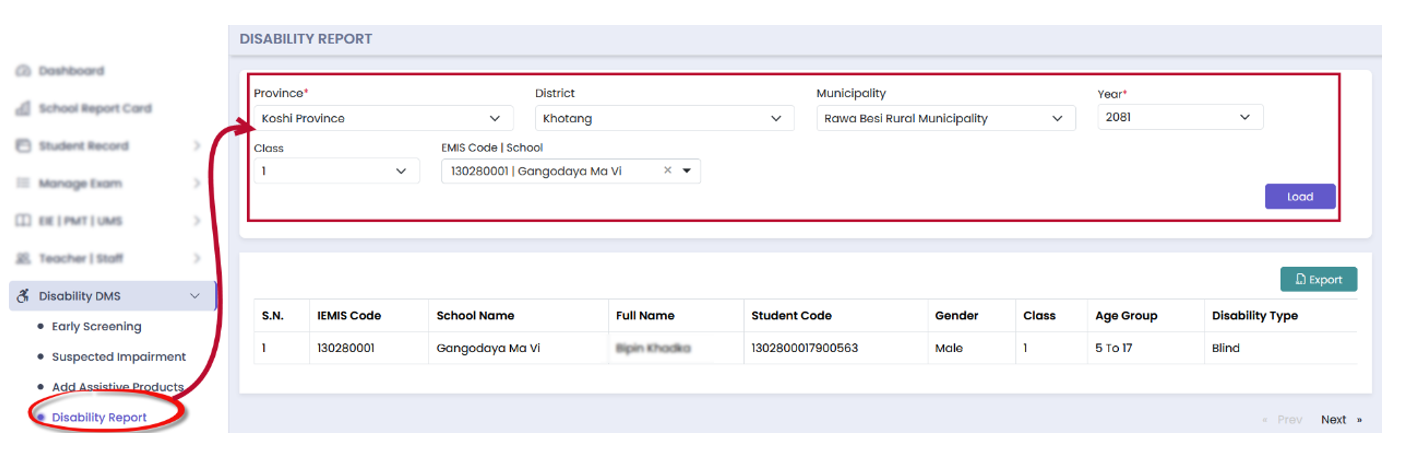This screenshot has height=470, width=1416.
Task: Click the Dashboard icon in sidebar
Action: coord(22,71)
